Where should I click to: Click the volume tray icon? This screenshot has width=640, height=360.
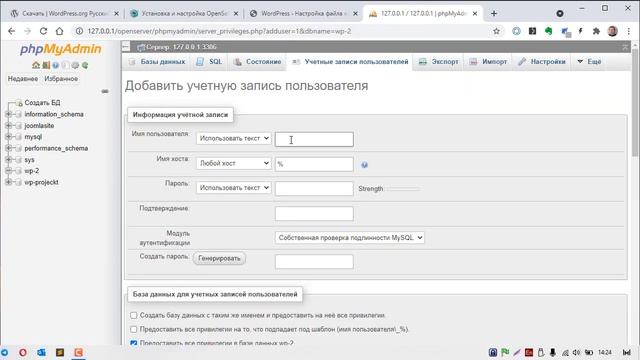click(576, 352)
